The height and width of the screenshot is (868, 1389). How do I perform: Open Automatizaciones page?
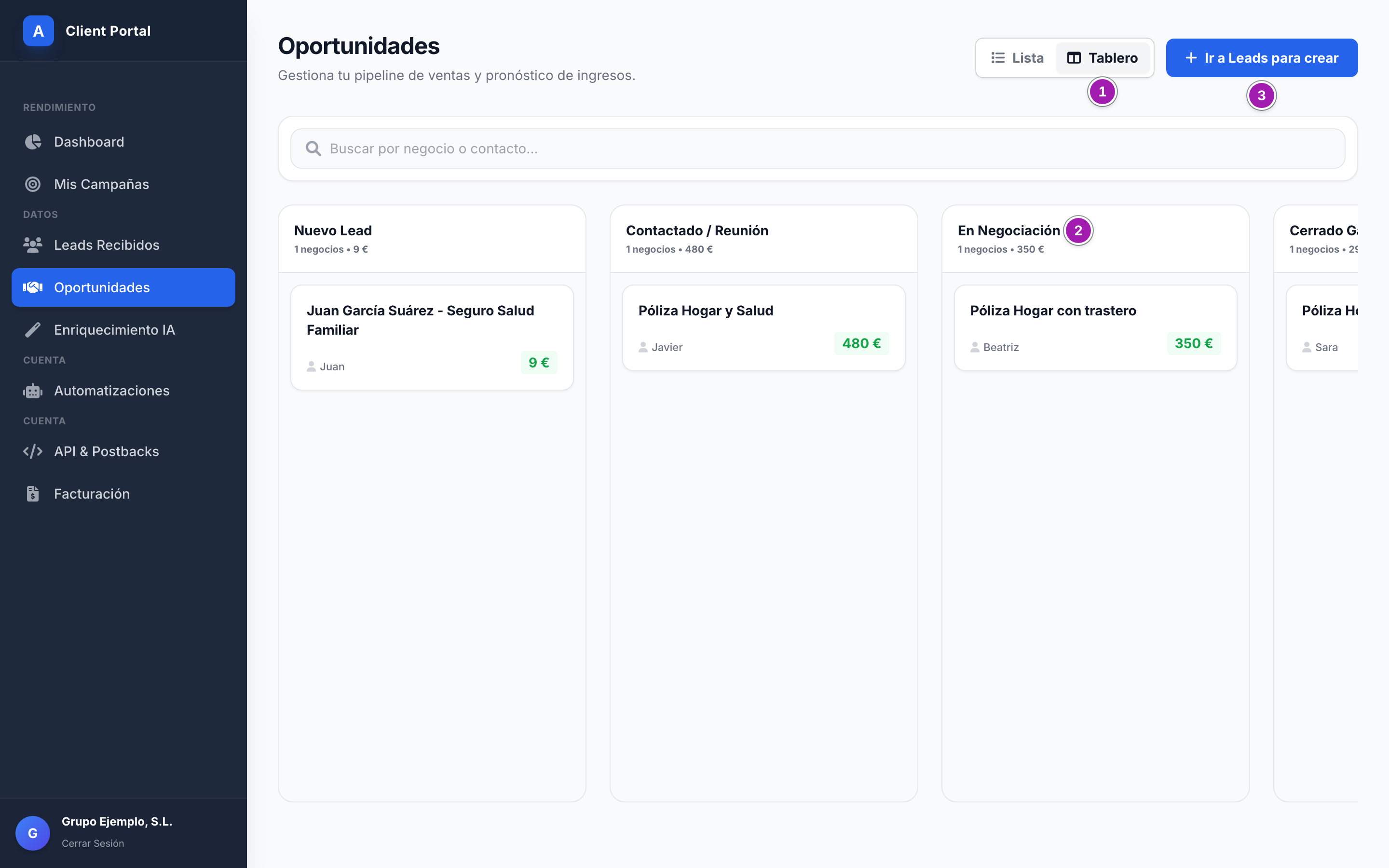click(x=123, y=391)
